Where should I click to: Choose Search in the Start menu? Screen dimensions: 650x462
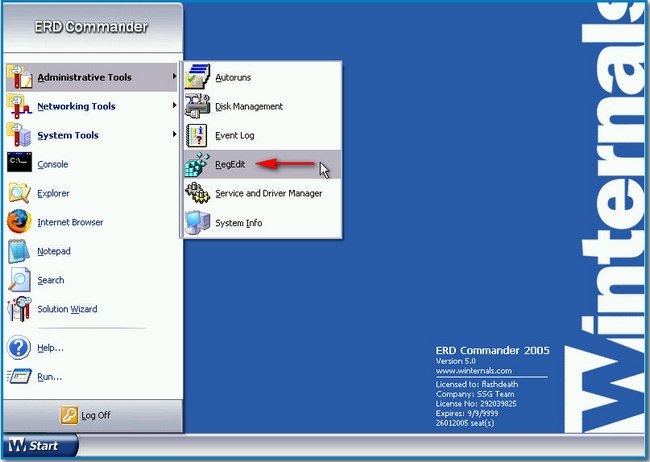51,280
